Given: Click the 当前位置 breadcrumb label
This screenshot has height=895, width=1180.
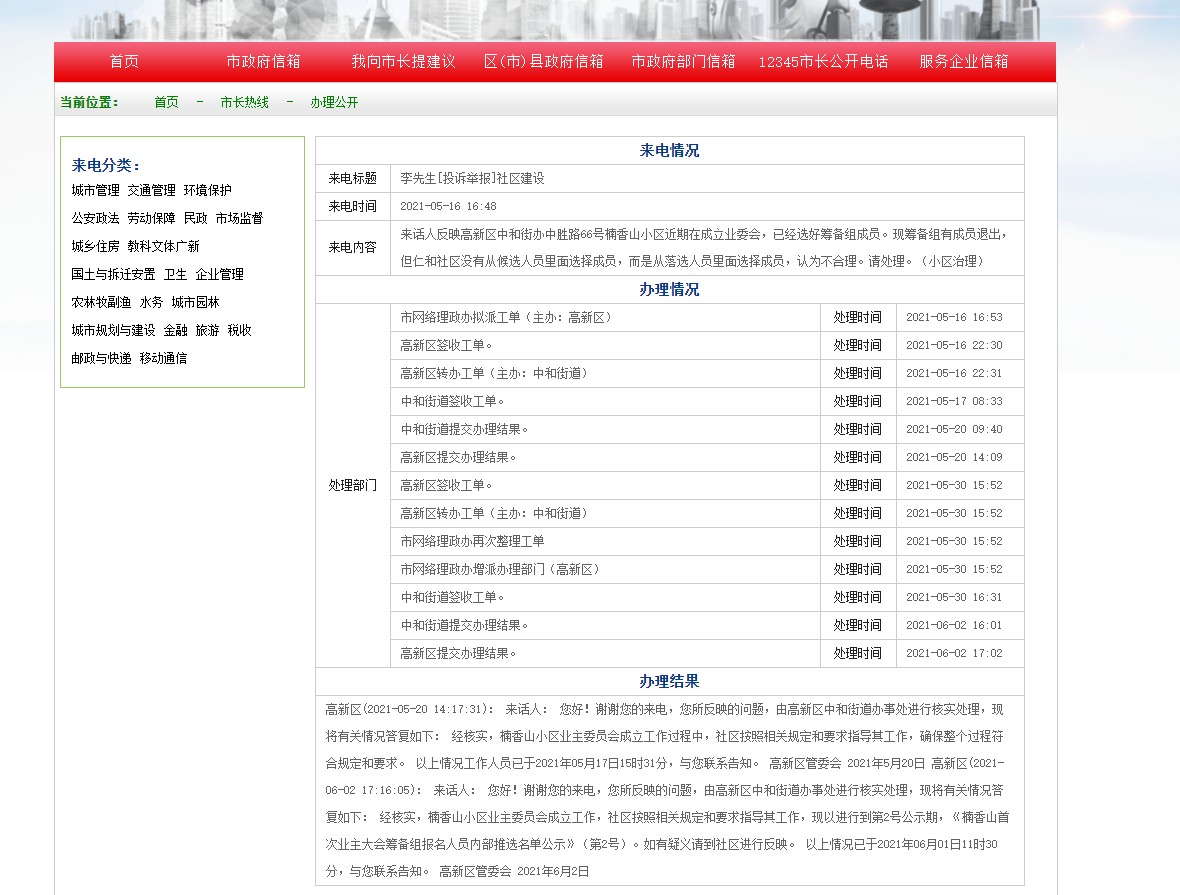Looking at the screenshot, I should click(89, 102).
